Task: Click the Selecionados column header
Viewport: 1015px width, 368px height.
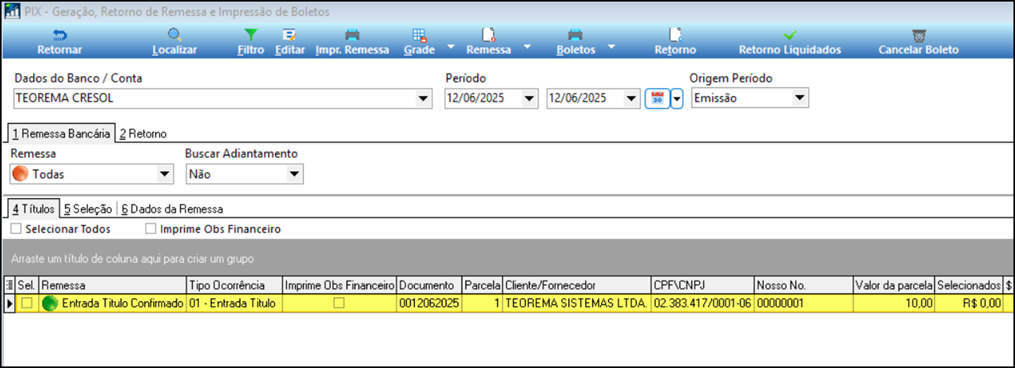Action: [x=968, y=285]
